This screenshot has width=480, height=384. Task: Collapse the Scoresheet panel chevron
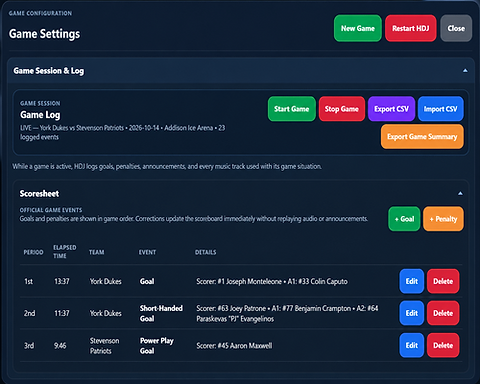pos(460,193)
